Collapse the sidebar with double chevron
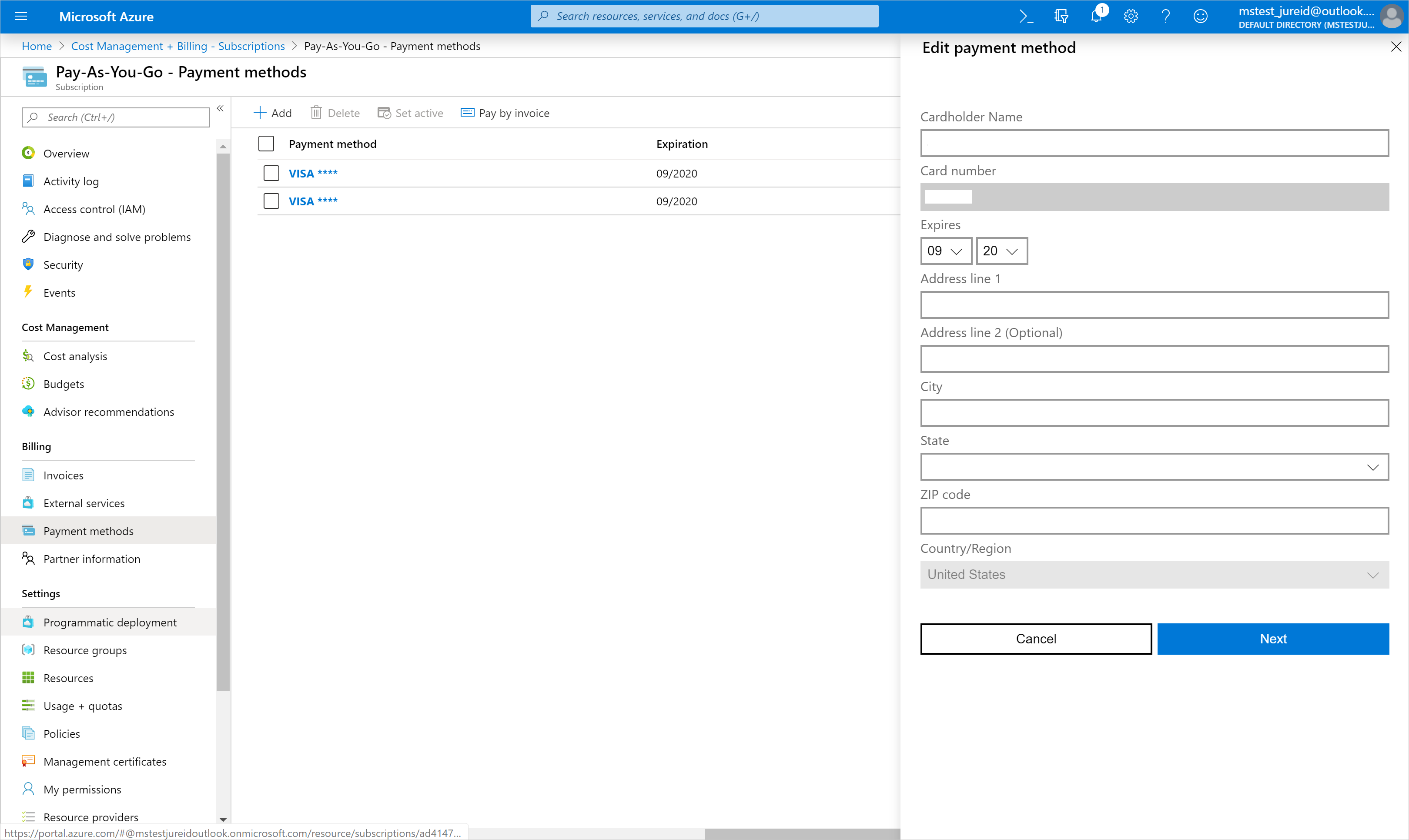The image size is (1409, 840). pos(220,109)
